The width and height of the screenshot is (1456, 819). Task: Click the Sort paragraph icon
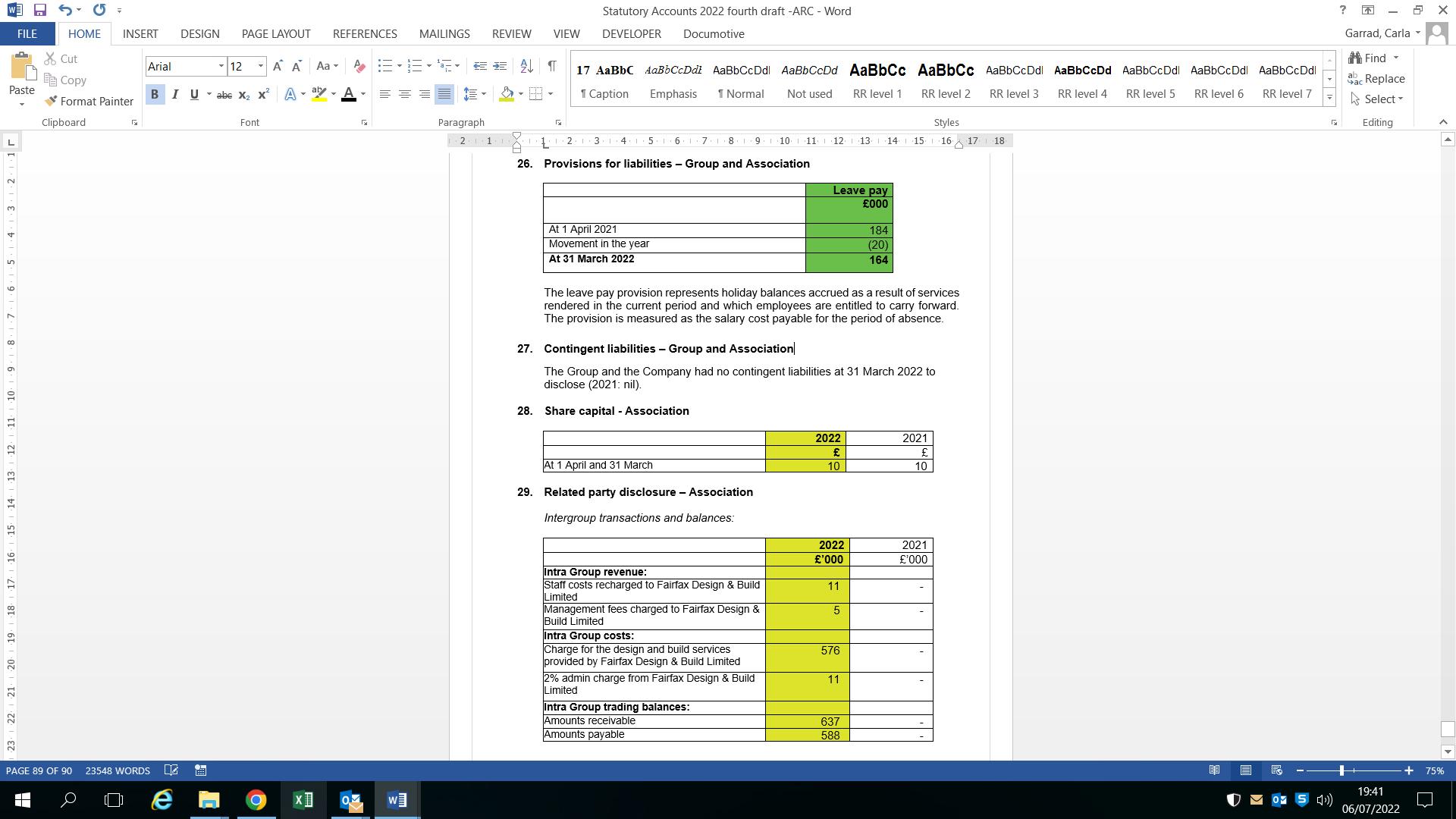click(x=526, y=67)
